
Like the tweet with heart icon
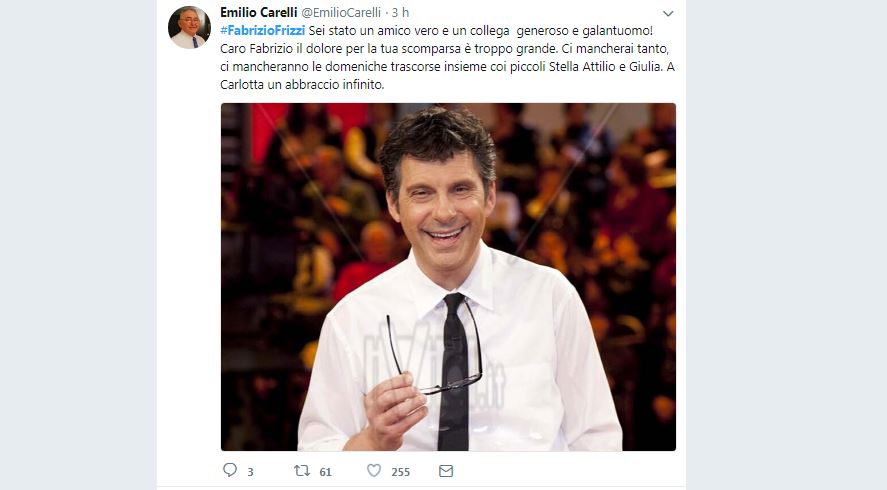(x=374, y=470)
